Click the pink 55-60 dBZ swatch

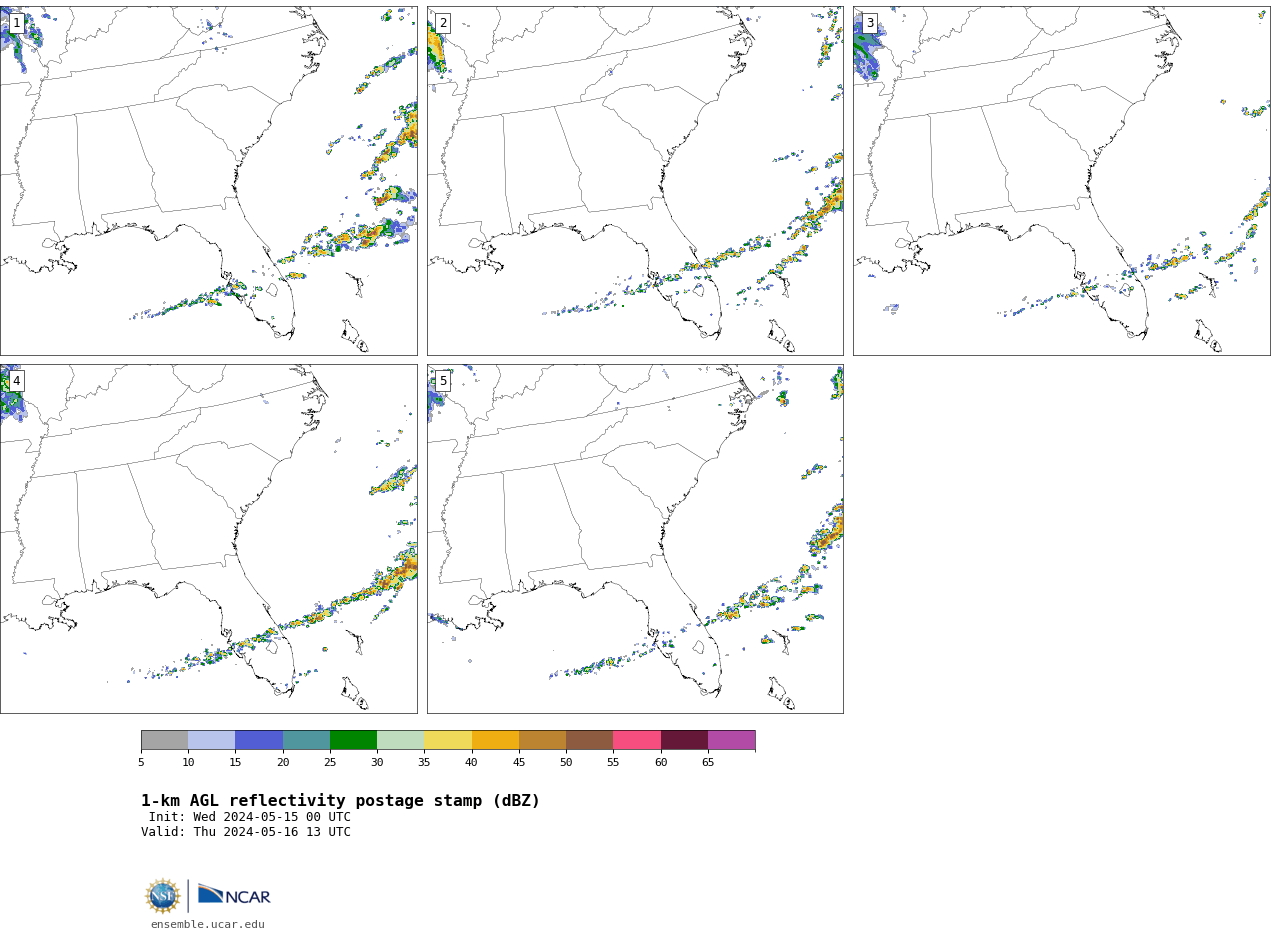click(637, 740)
